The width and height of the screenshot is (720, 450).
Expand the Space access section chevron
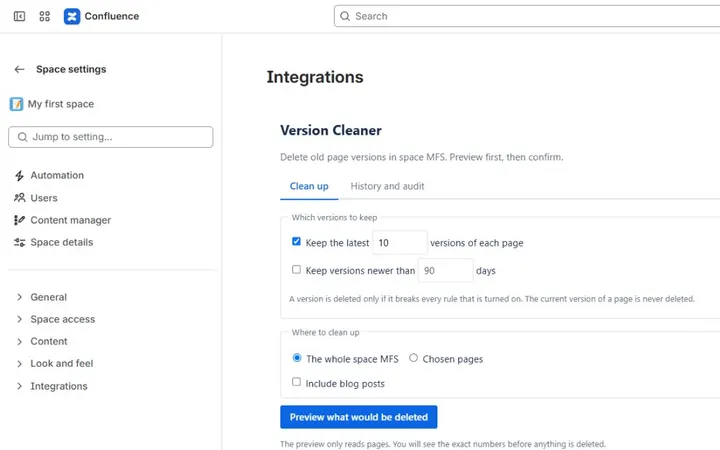(19, 320)
